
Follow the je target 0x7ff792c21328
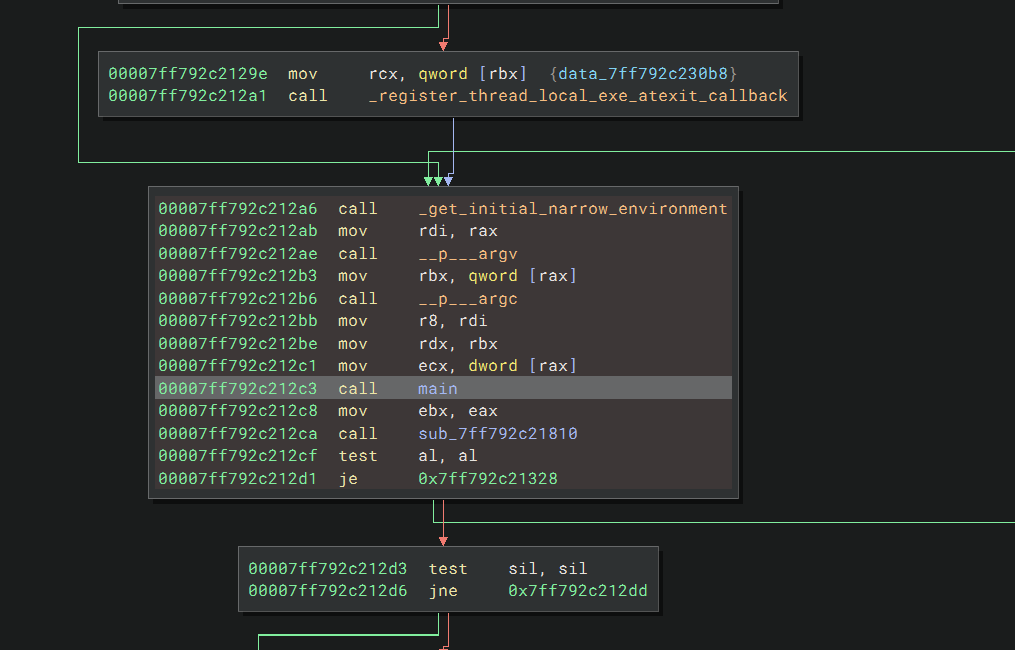click(x=487, y=479)
